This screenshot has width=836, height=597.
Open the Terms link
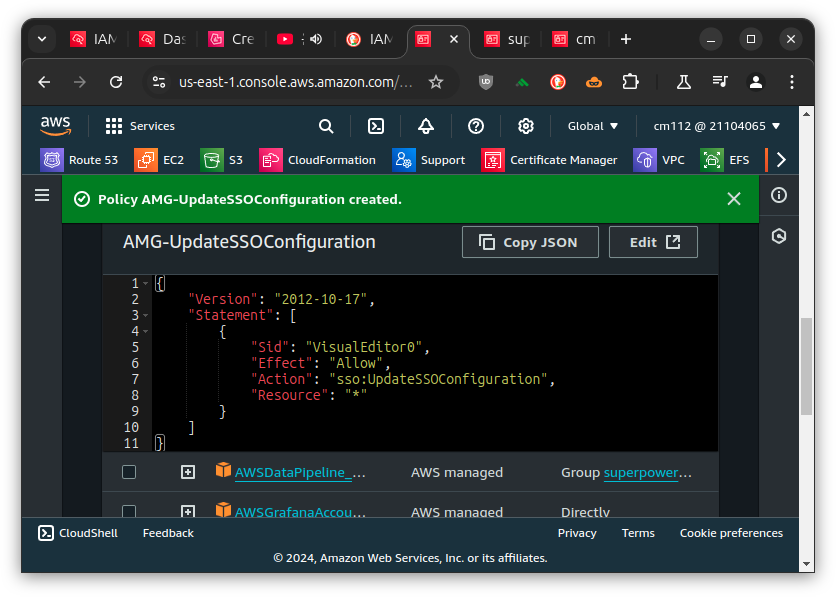[638, 533]
